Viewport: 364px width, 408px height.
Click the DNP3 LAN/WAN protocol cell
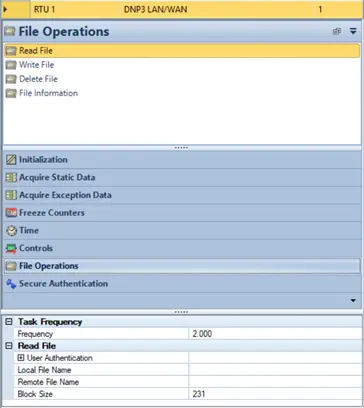tap(156, 9)
